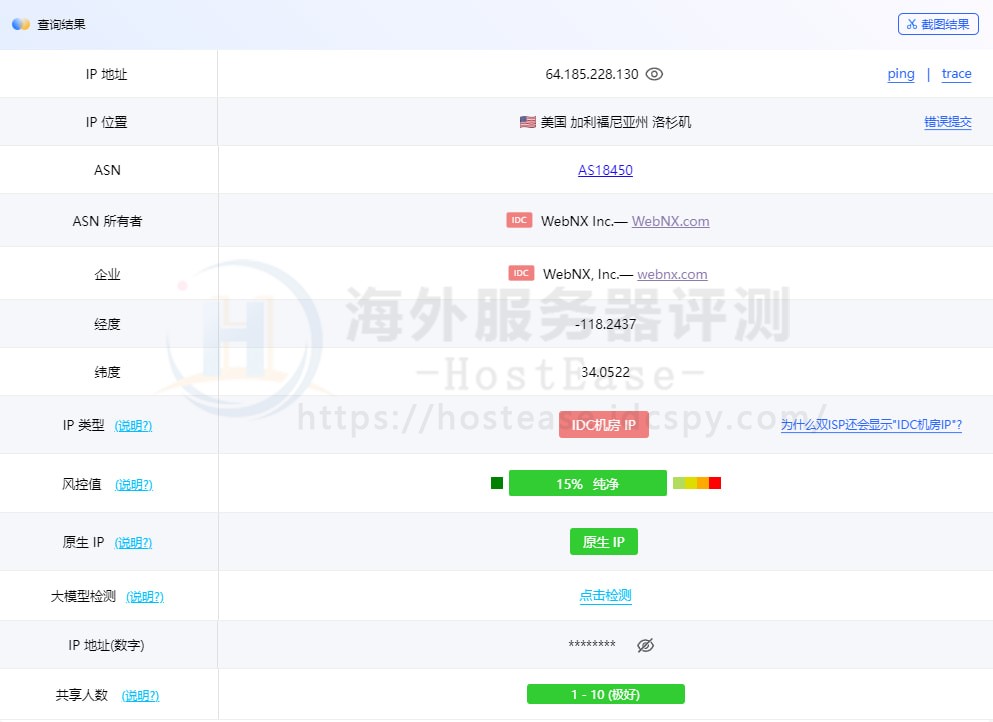Click IDC badge icon in ASN owner row
The image size is (993, 722).
tap(519, 220)
